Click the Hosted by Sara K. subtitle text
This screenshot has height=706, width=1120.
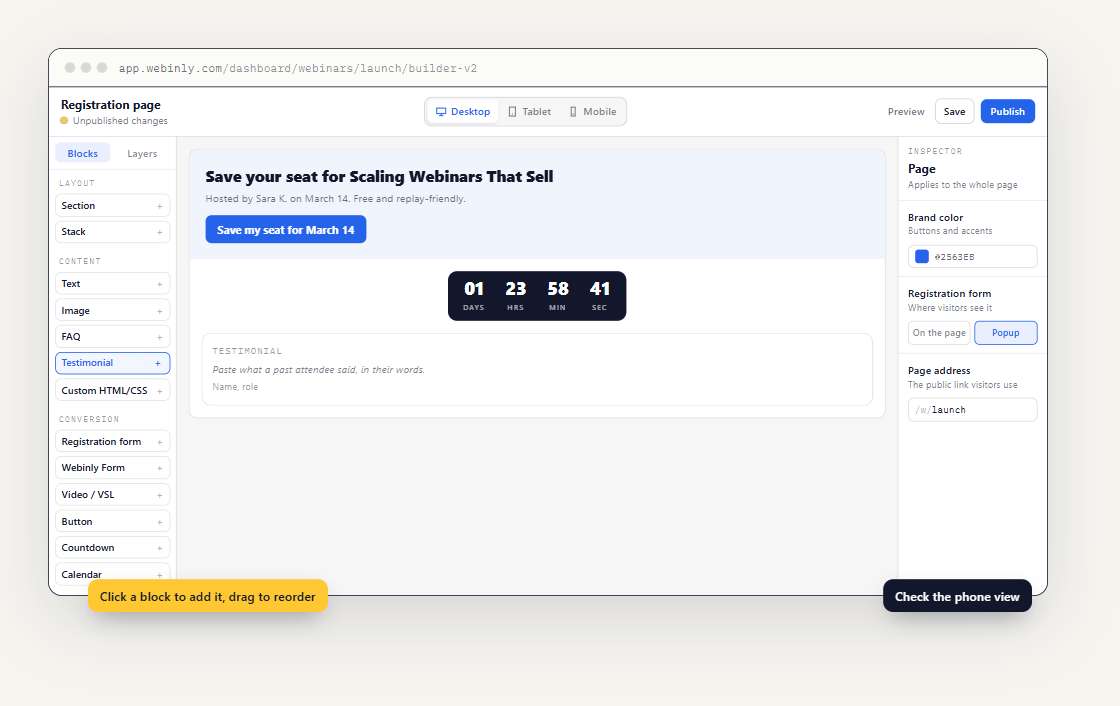point(336,199)
